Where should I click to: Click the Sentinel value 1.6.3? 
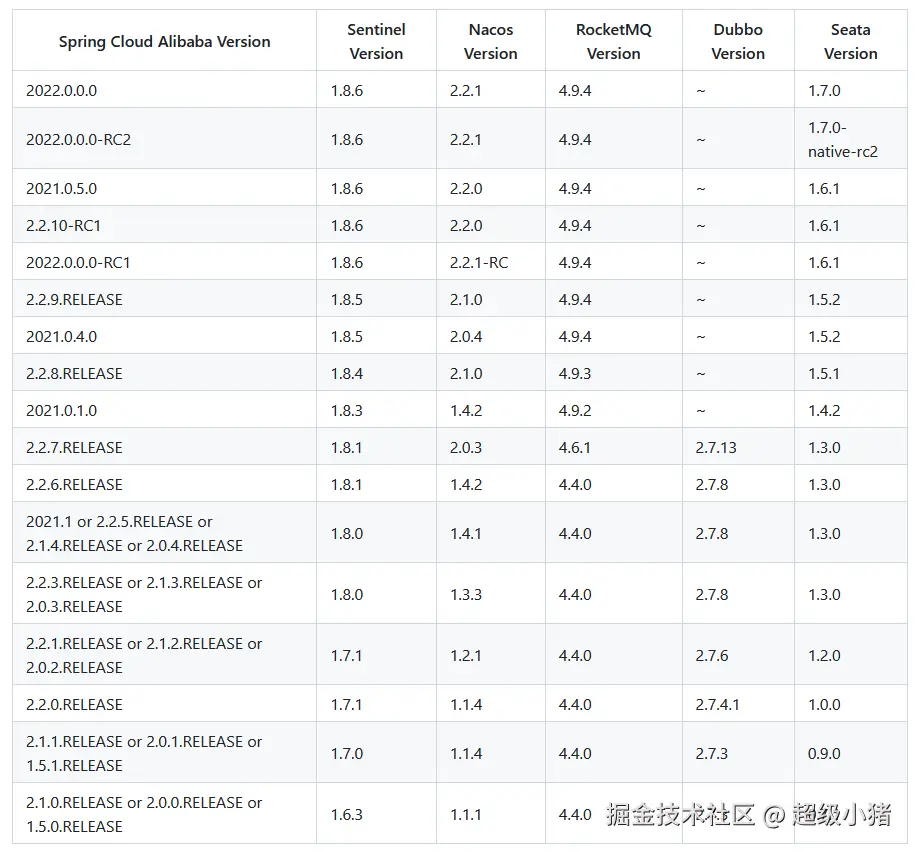(347, 815)
